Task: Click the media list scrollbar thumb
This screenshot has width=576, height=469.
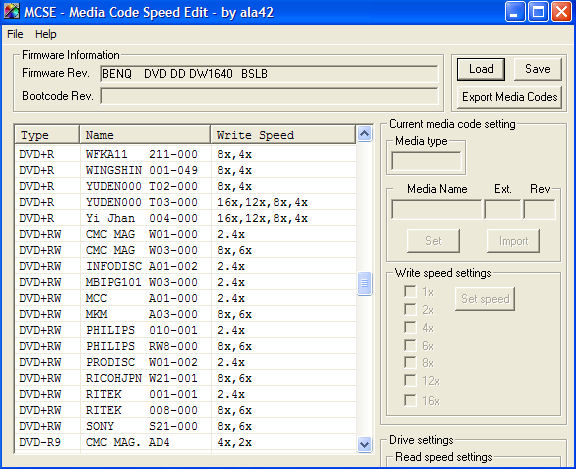Action: tap(364, 283)
